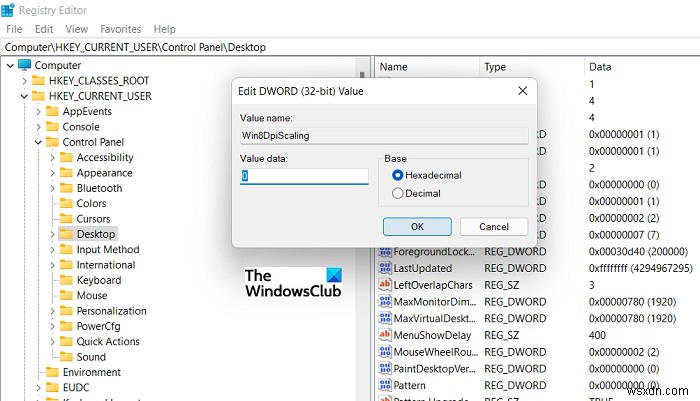Click the Sound folder icon
Screen dimensions: 700x401
coord(66,357)
